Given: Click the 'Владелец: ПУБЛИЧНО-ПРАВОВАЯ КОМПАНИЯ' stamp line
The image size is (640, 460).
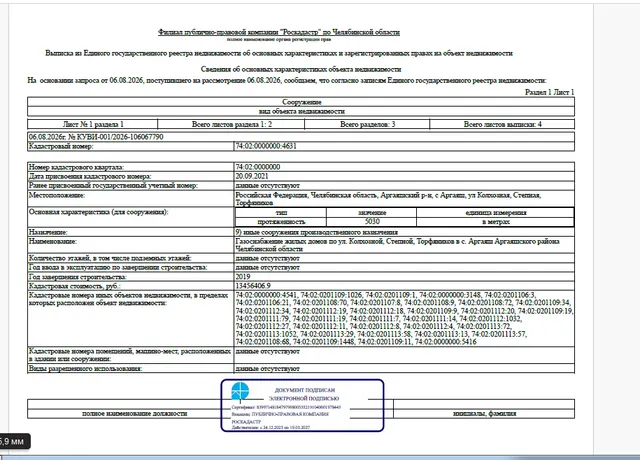Looking at the screenshot, I should (280, 414).
